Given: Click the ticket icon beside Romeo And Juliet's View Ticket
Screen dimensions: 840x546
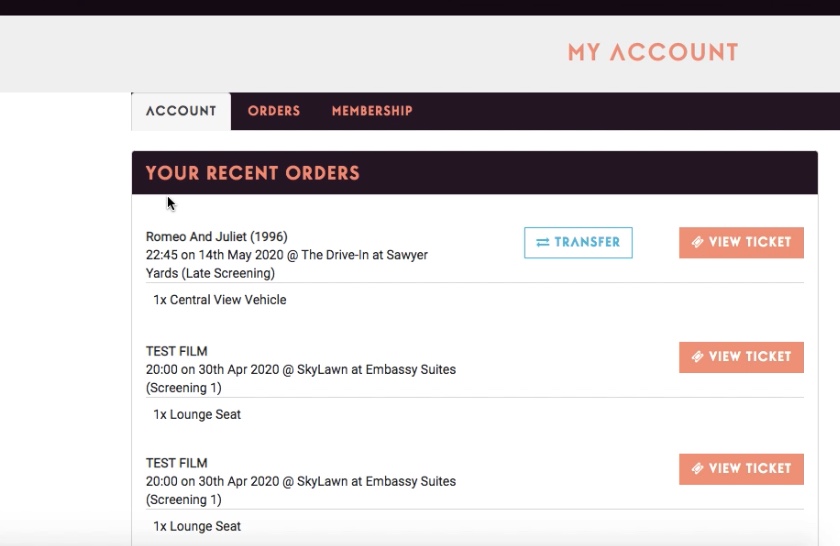Looking at the screenshot, I should coord(698,242).
